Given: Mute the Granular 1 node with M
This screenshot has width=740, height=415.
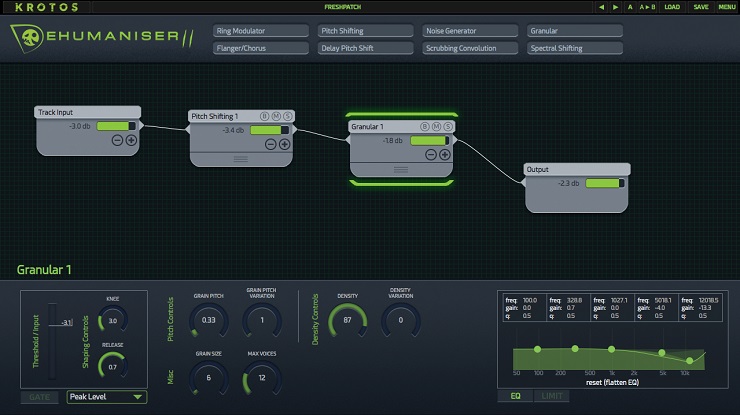Looking at the screenshot, I should 437,127.
